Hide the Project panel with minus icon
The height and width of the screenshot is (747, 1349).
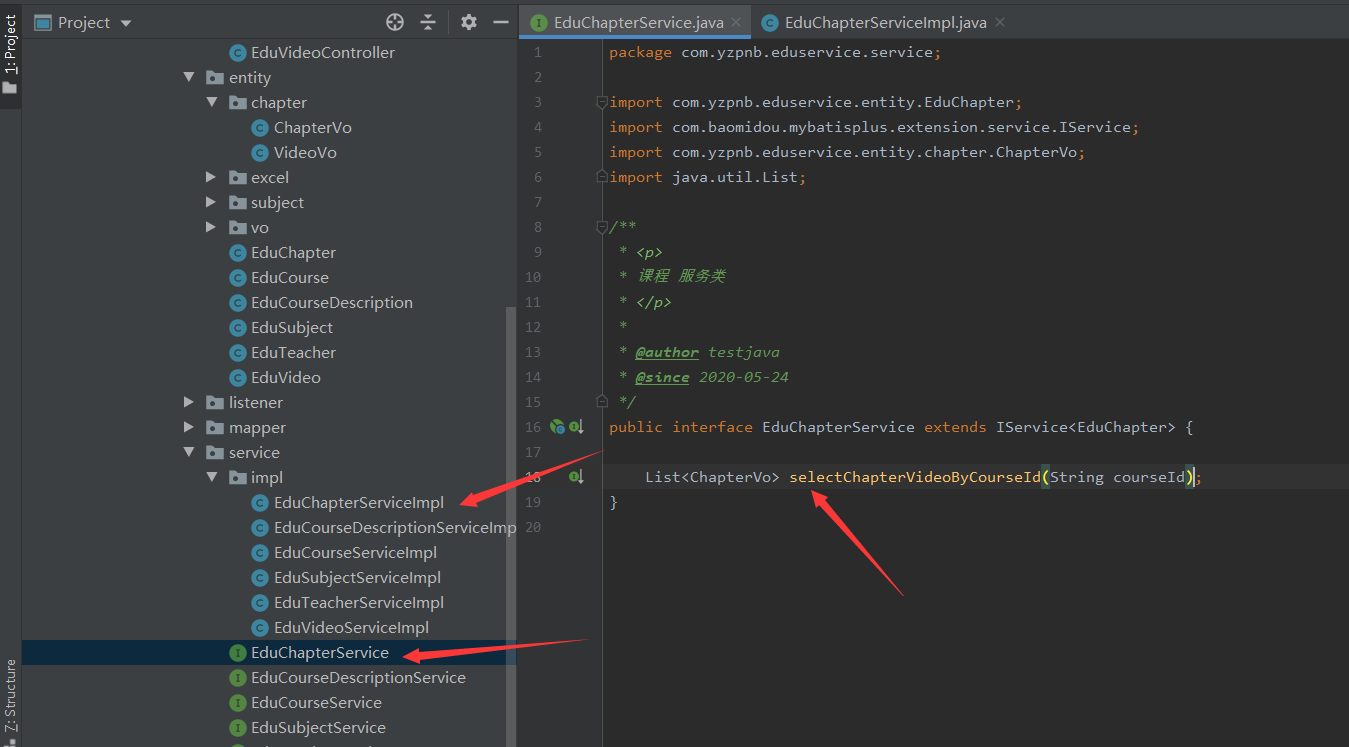[501, 22]
